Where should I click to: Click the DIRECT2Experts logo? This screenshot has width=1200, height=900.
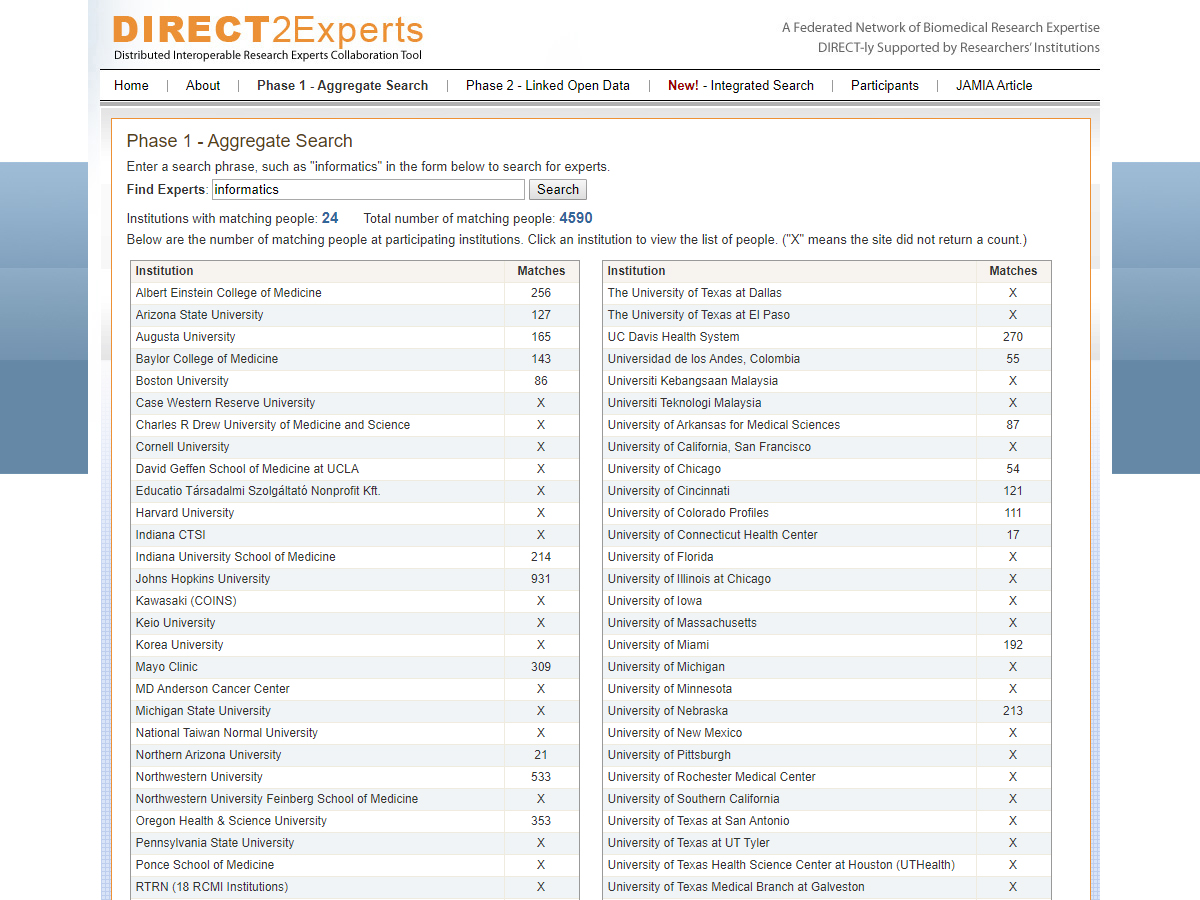[268, 37]
